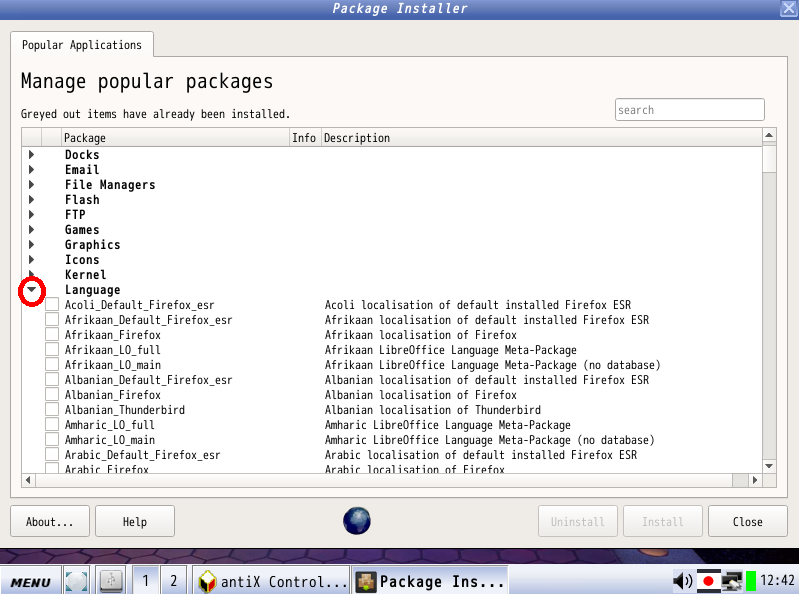Check Arabic_Default_Firefox_esr checkbox
This screenshot has width=799, height=594.
pyautogui.click(x=52, y=454)
